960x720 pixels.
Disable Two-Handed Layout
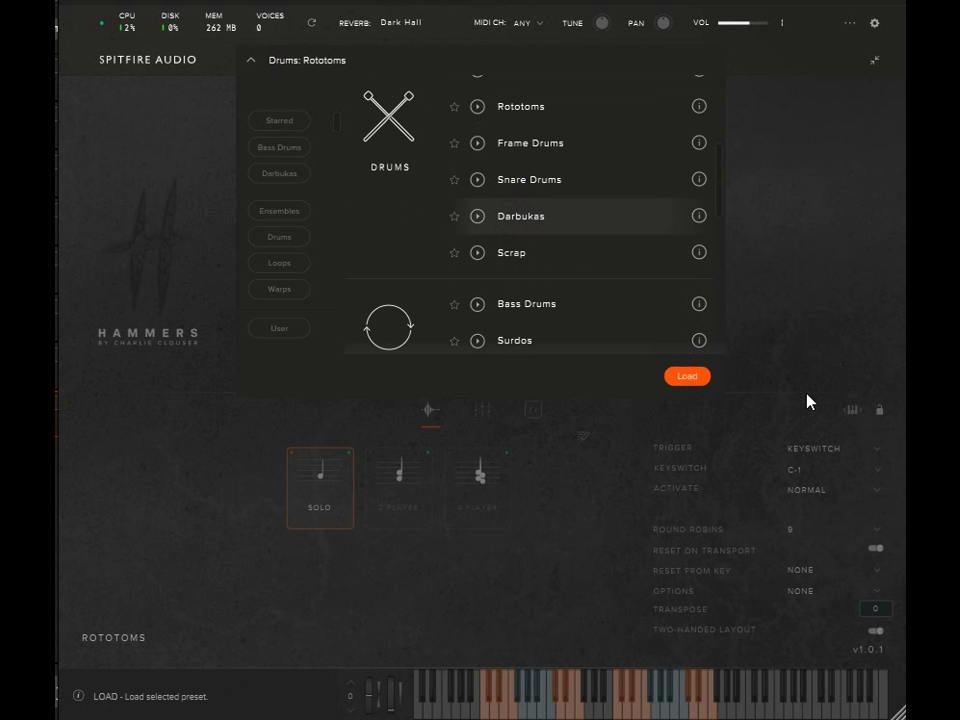tap(876, 630)
